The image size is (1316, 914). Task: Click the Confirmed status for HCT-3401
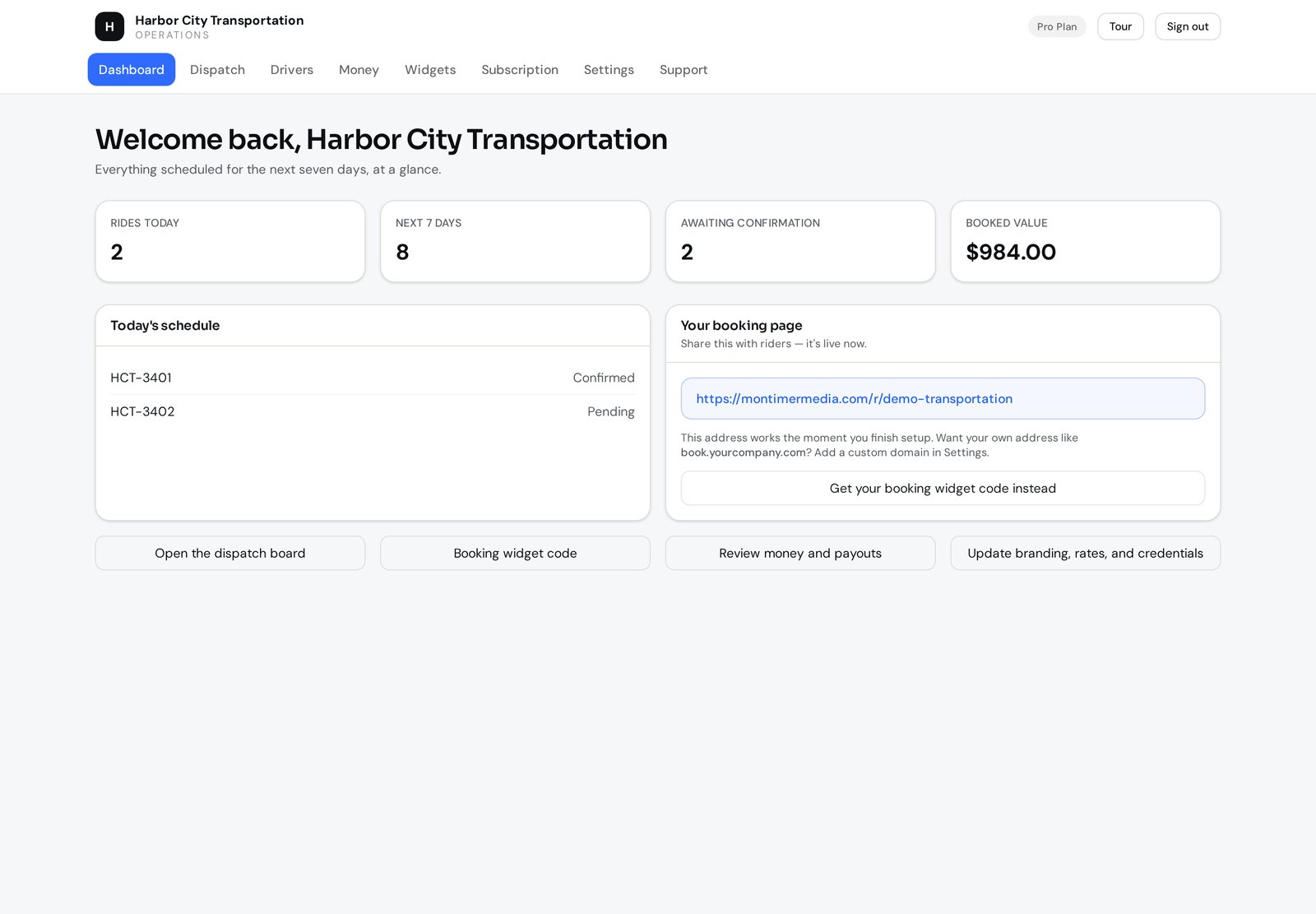point(604,378)
